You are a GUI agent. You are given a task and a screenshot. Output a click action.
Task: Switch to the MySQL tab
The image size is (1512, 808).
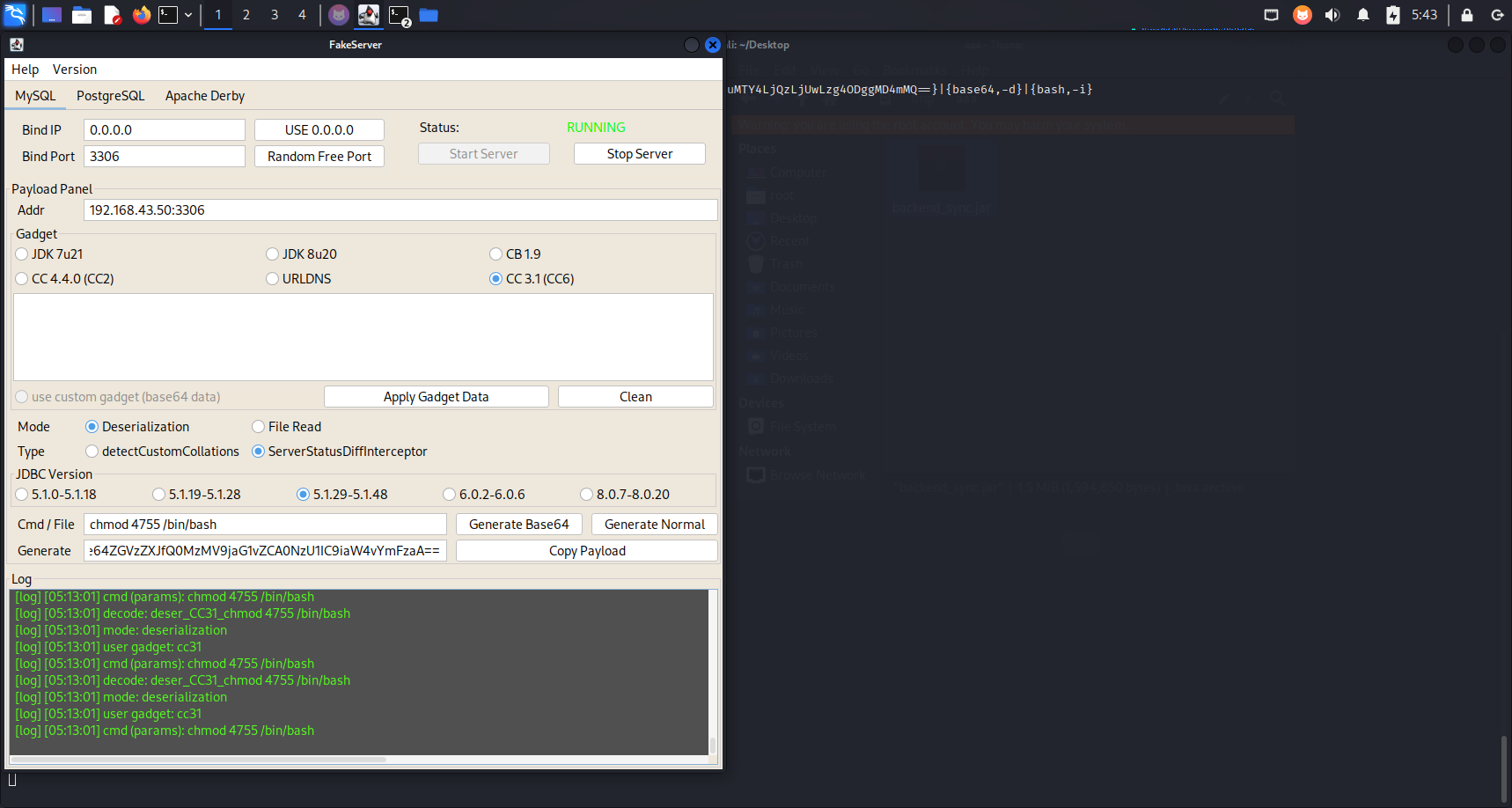tap(35, 96)
